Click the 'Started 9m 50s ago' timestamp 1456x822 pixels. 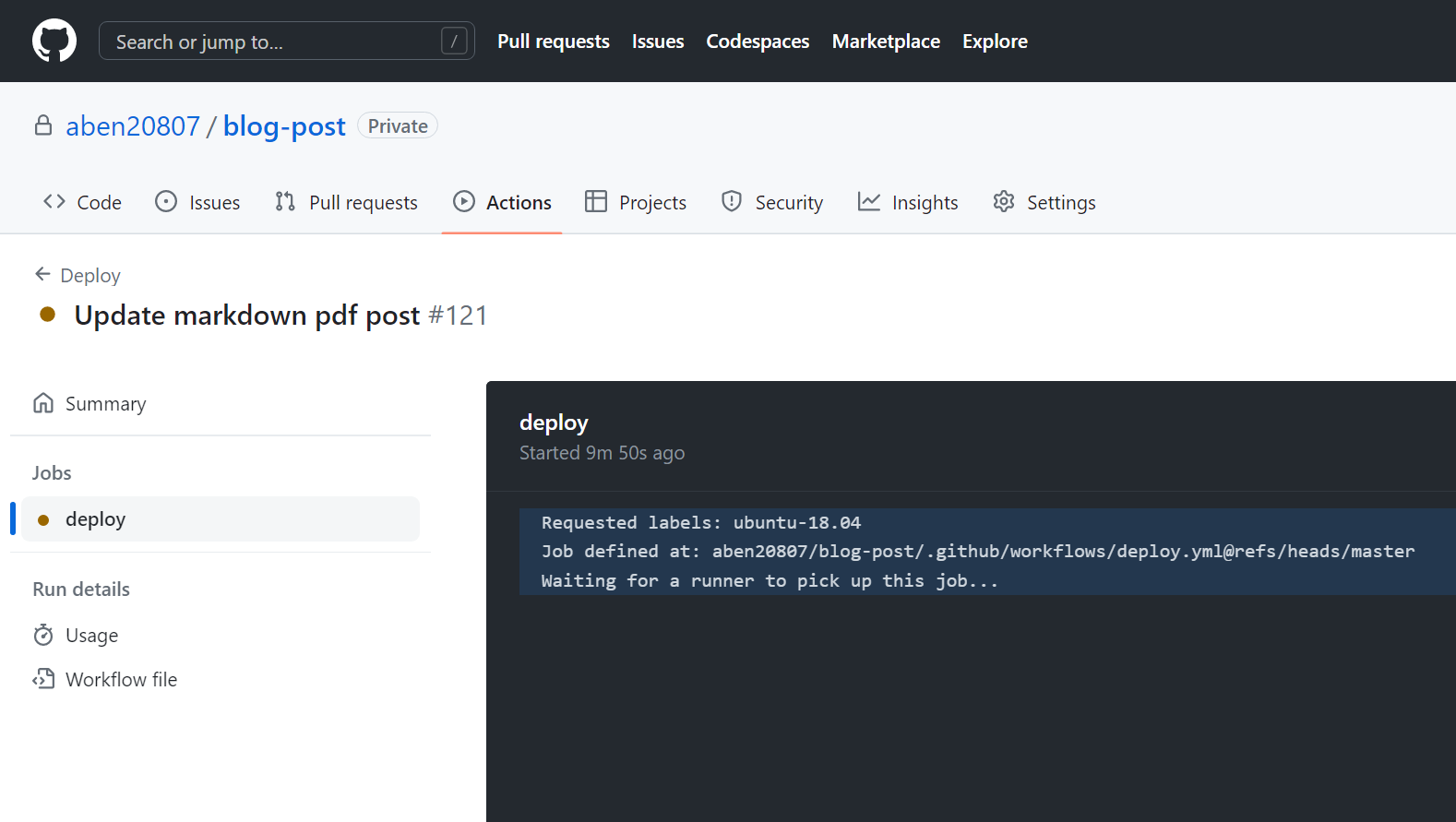click(x=602, y=453)
